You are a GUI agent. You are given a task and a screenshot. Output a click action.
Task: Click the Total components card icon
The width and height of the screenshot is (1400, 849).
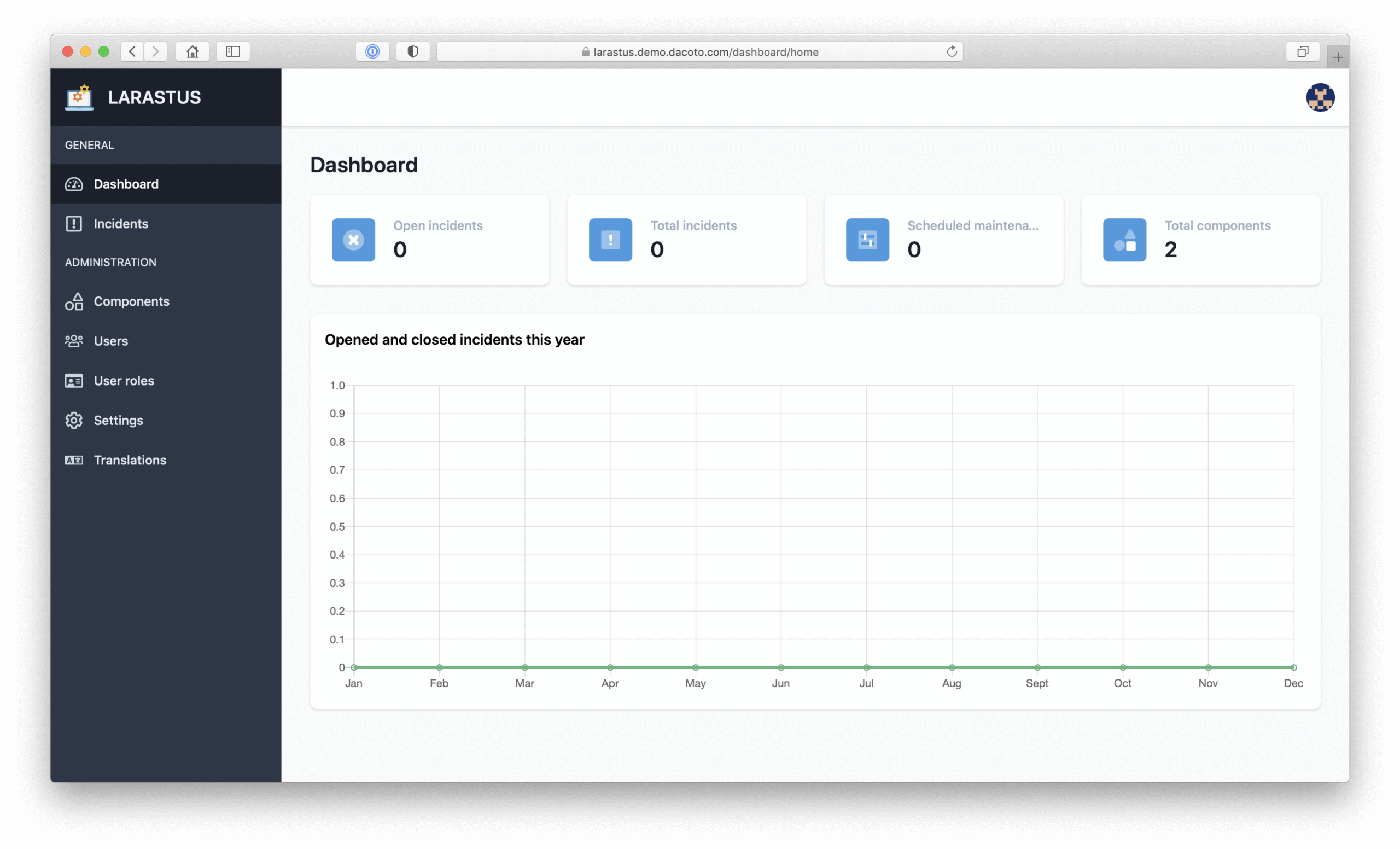point(1124,240)
